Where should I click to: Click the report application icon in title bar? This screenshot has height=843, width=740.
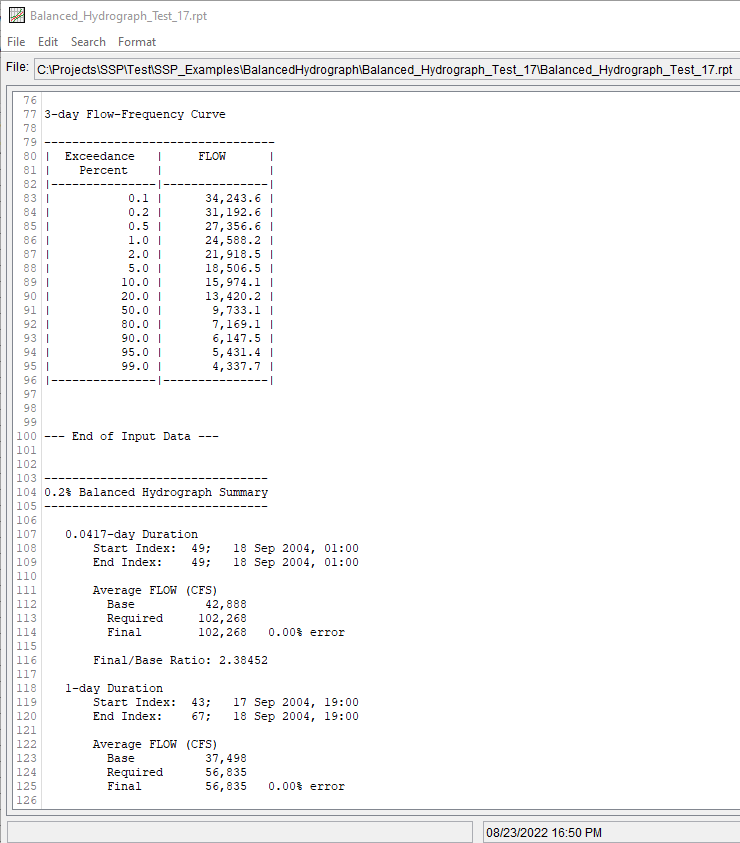[x=16, y=16]
